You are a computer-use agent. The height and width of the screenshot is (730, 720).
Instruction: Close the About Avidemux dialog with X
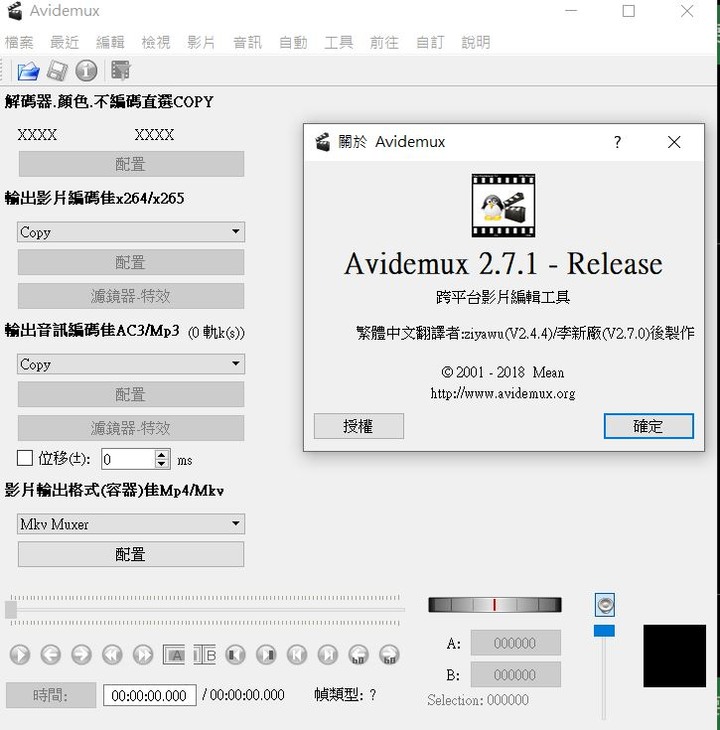click(x=674, y=142)
